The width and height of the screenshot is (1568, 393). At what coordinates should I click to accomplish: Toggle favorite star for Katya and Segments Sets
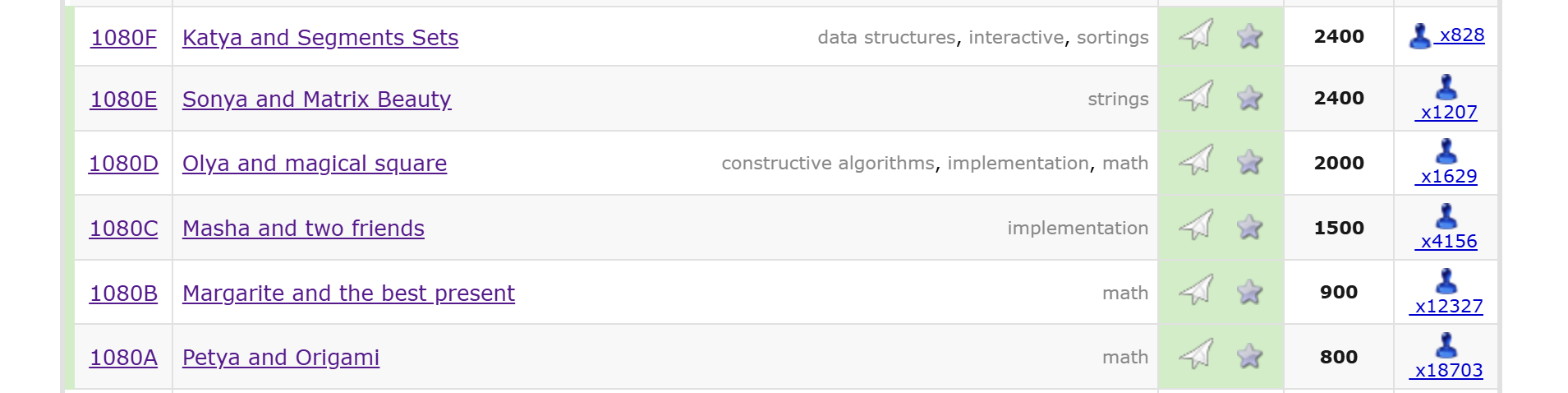pyautogui.click(x=1249, y=36)
